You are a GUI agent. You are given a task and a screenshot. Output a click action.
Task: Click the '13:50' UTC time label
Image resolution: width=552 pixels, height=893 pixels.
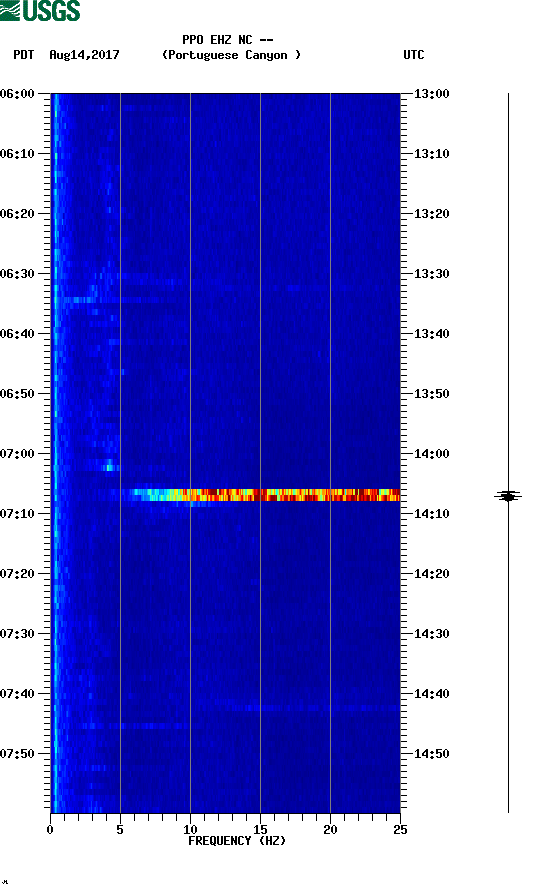[x=432, y=394]
